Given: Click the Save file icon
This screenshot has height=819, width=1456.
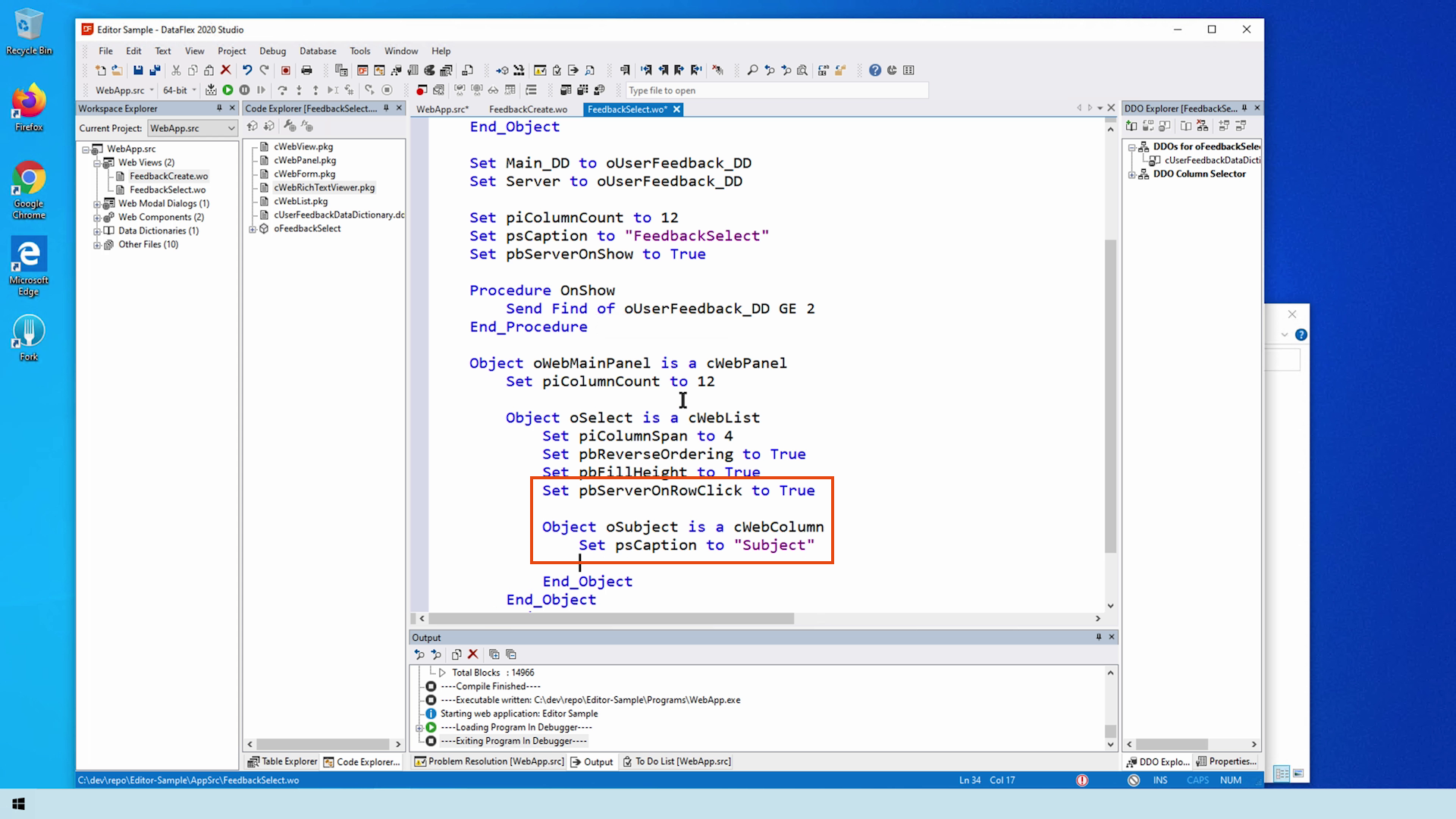Looking at the screenshot, I should (x=138, y=71).
